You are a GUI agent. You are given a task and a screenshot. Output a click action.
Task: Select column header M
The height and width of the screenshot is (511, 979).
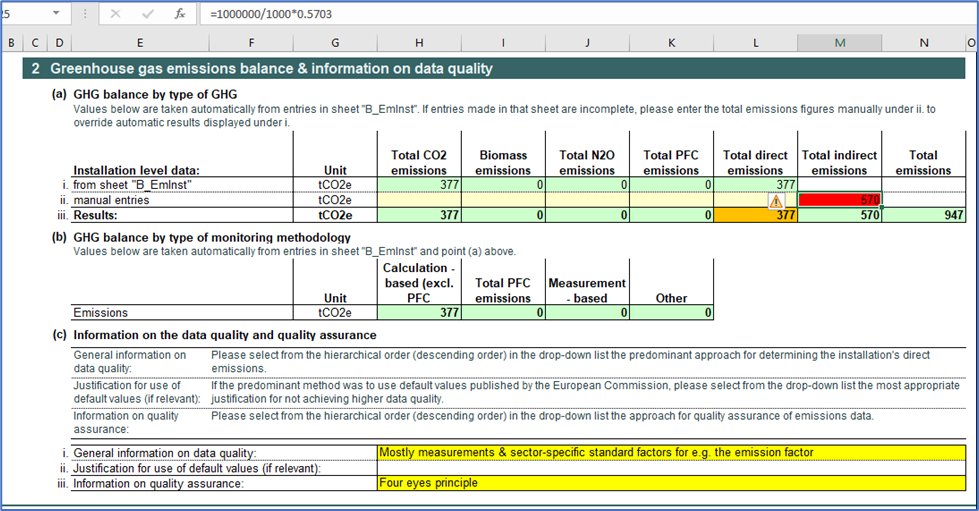839,42
